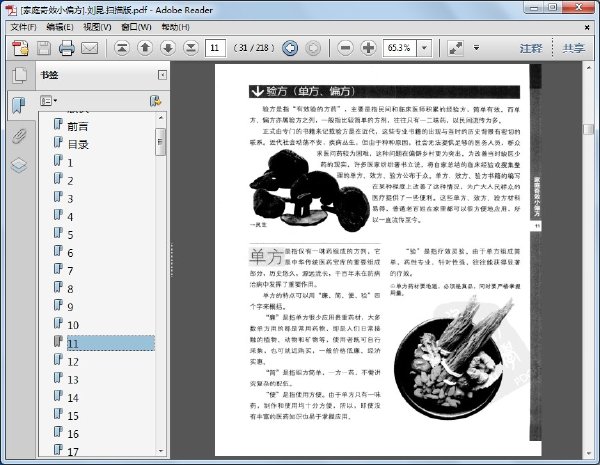The height and width of the screenshot is (465, 600).
Task: Click the bookmarks list scroll up arrow
Action: (x=161, y=118)
